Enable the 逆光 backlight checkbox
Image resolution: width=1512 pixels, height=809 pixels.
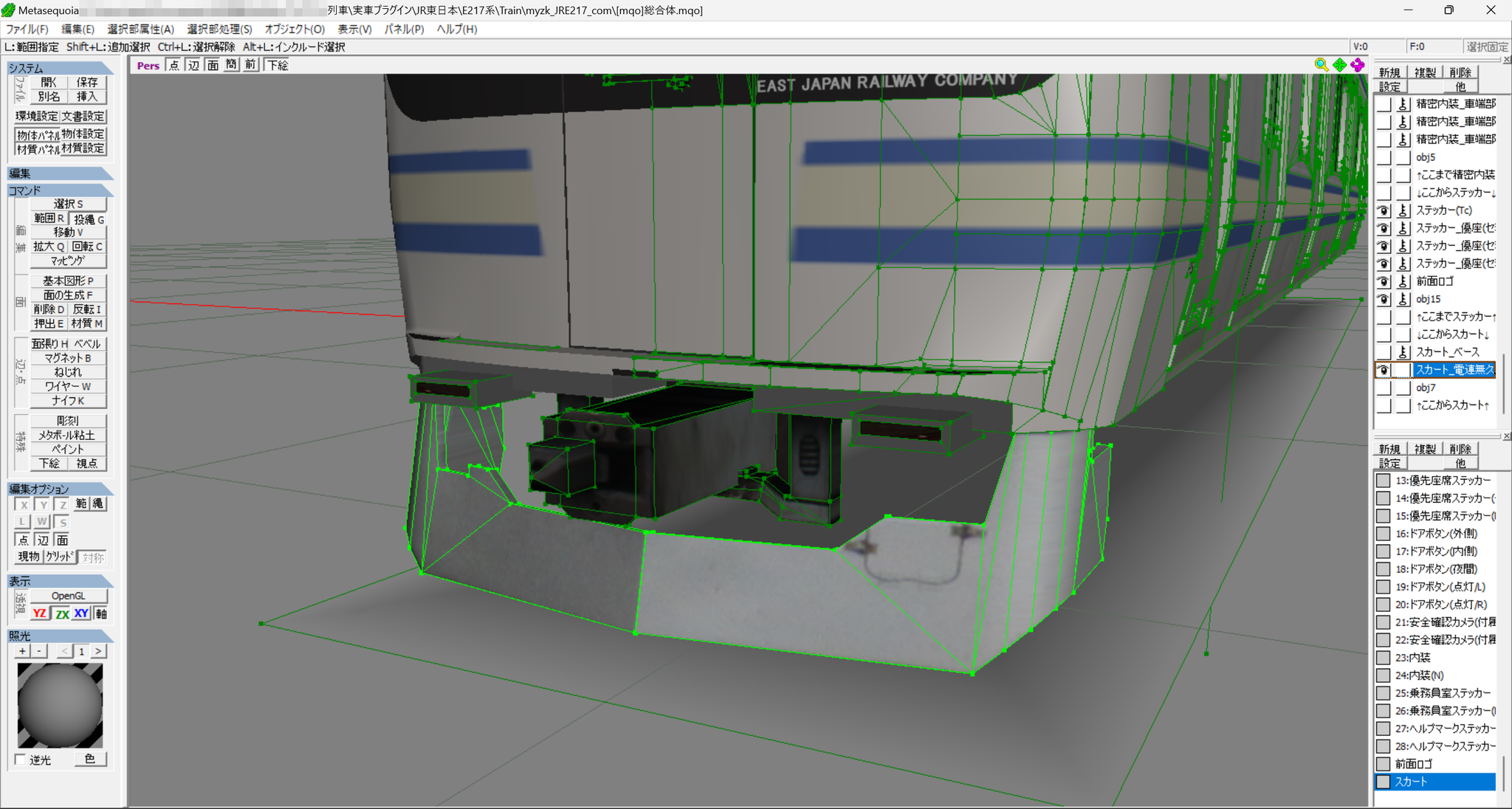coord(20,760)
